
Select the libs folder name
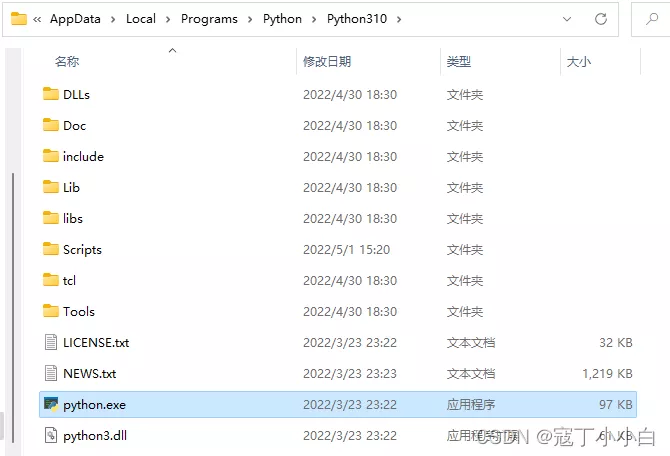pos(73,218)
